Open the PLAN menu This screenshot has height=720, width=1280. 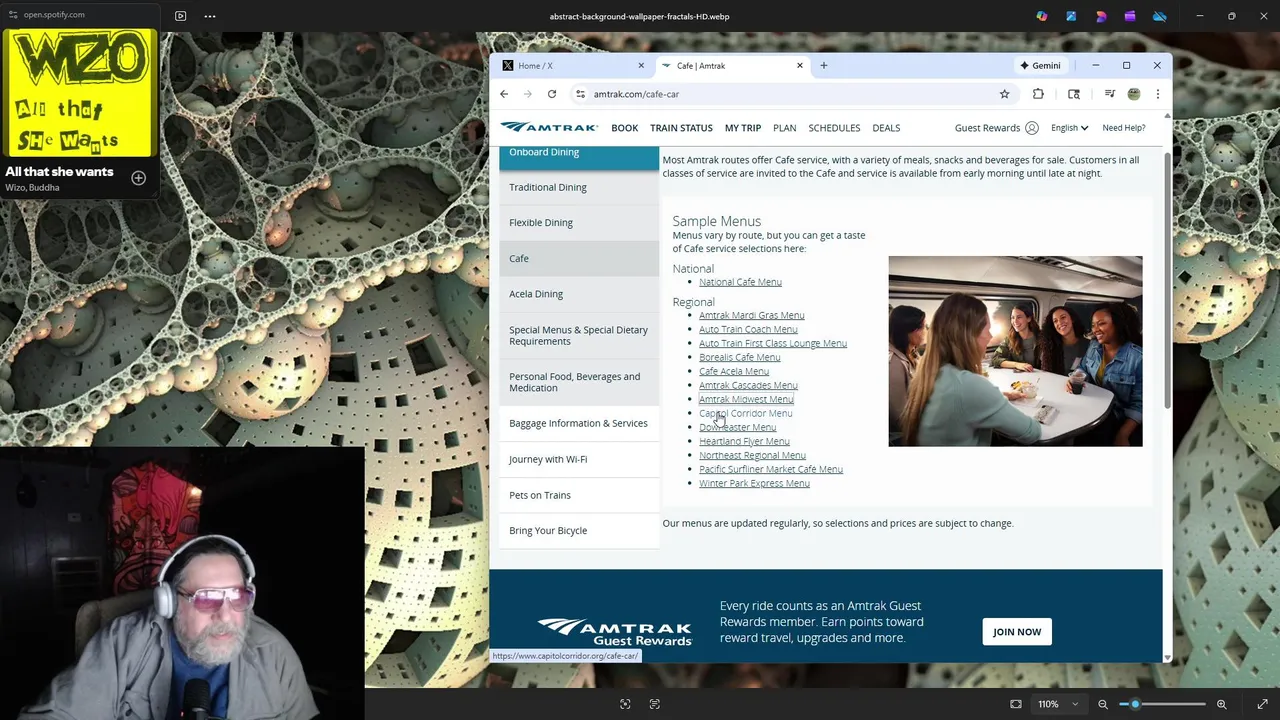785,128
